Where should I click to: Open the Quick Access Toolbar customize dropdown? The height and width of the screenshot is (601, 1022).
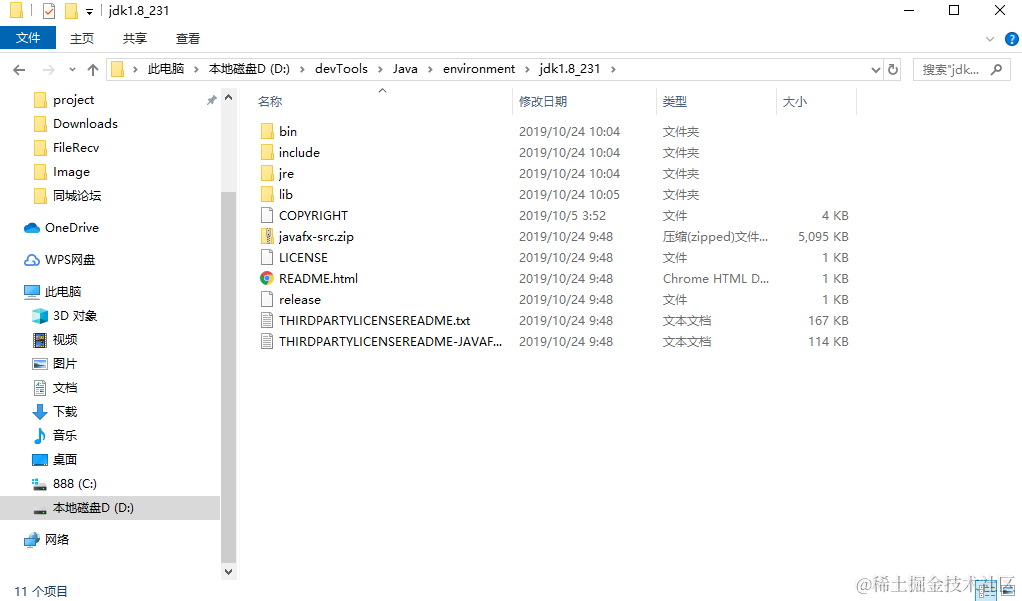[x=89, y=12]
